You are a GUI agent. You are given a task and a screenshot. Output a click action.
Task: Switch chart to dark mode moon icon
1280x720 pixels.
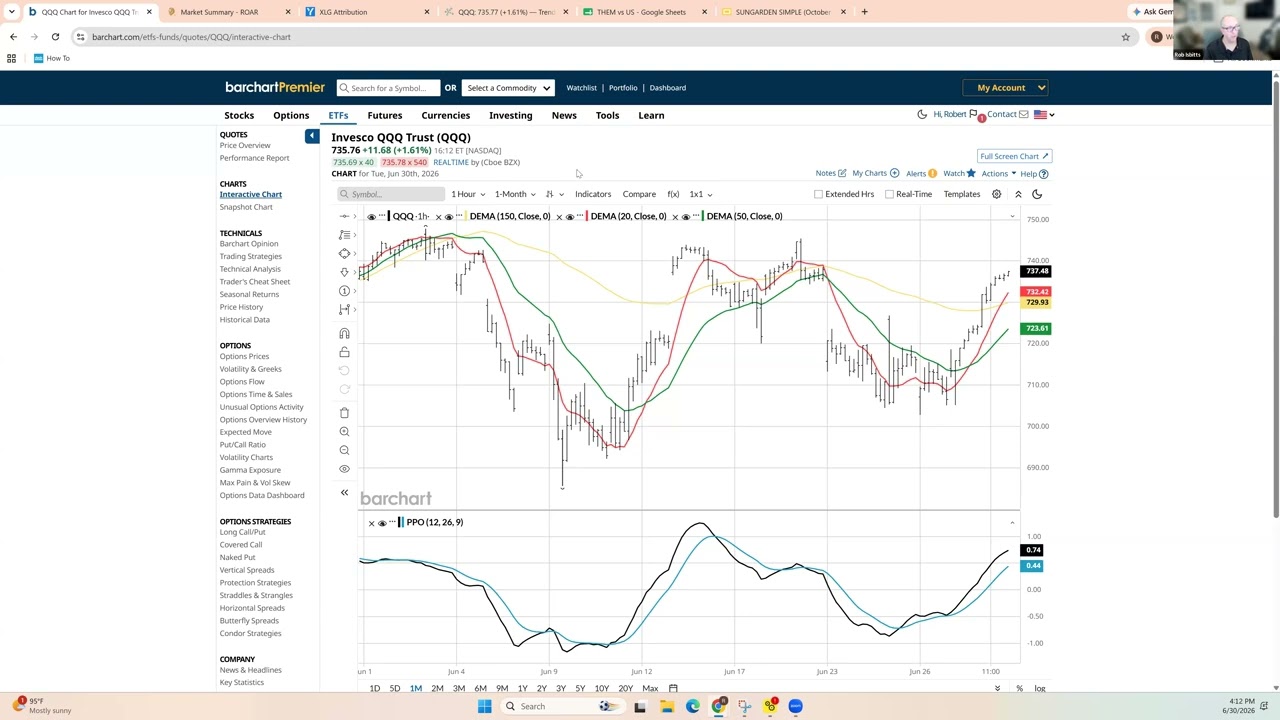click(x=1037, y=194)
